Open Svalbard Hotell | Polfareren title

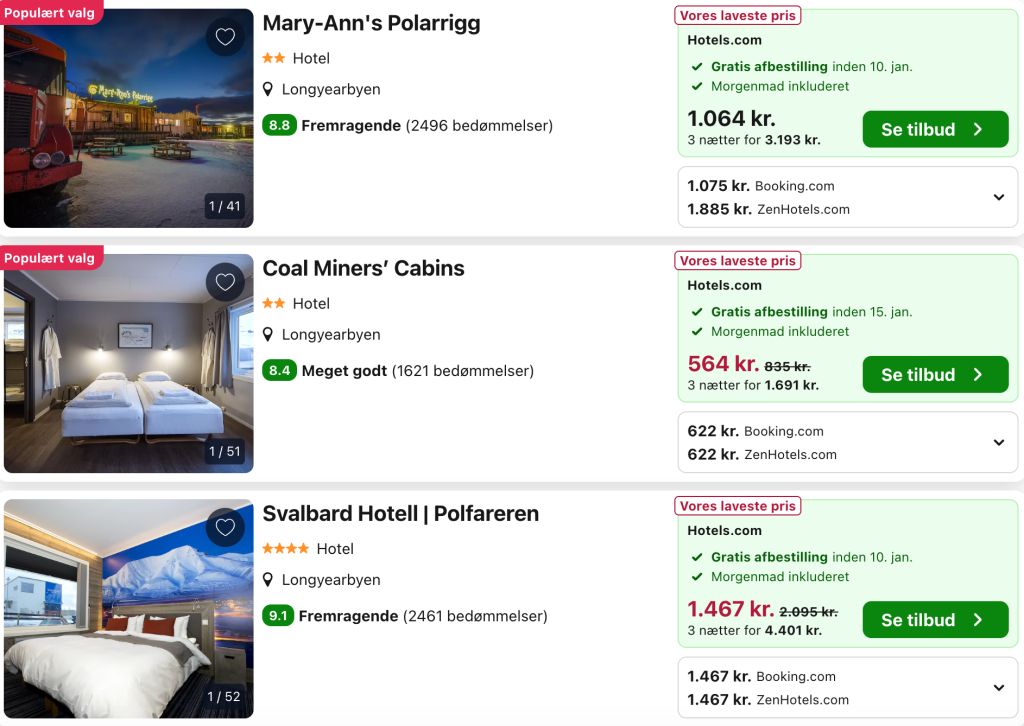[x=400, y=513]
